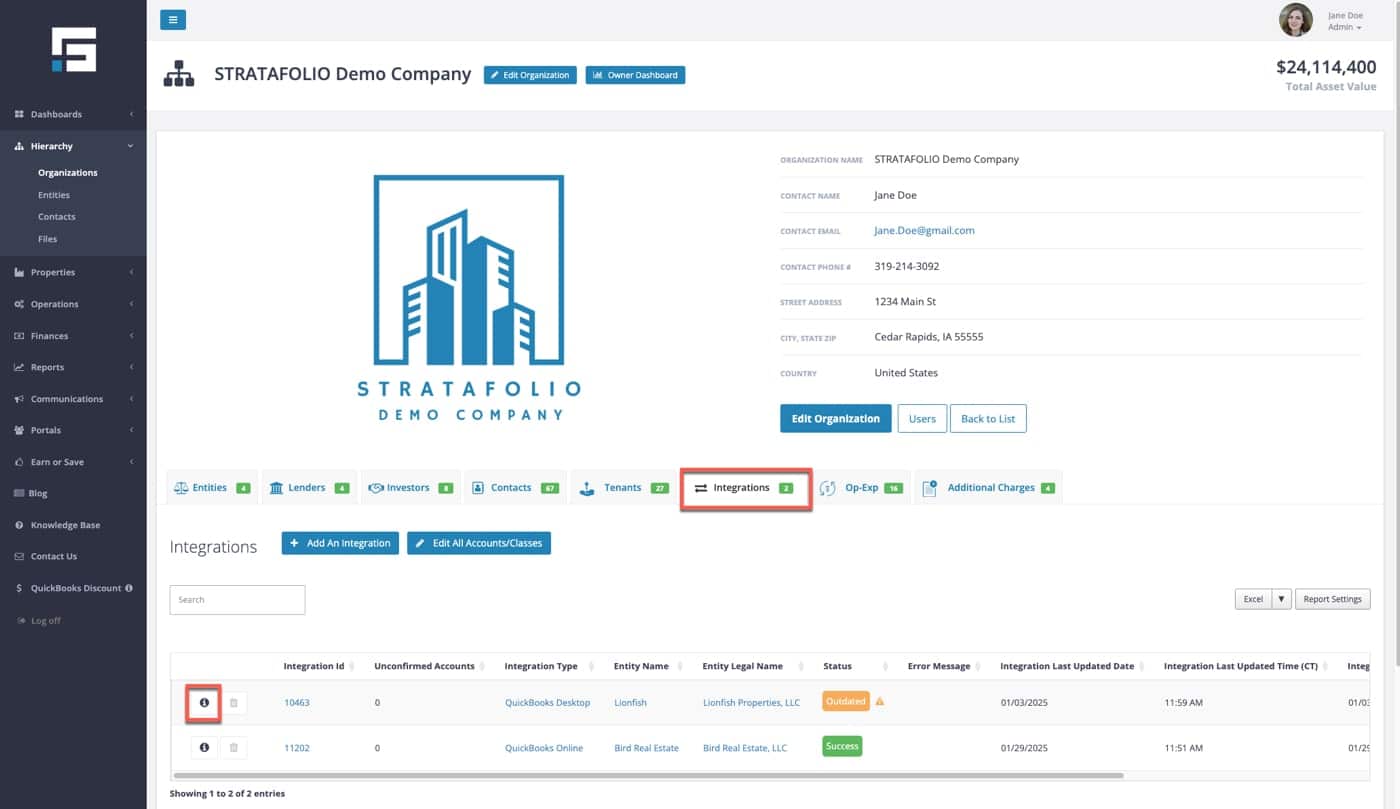Open Report Settings
1400x809 pixels.
point(1333,599)
